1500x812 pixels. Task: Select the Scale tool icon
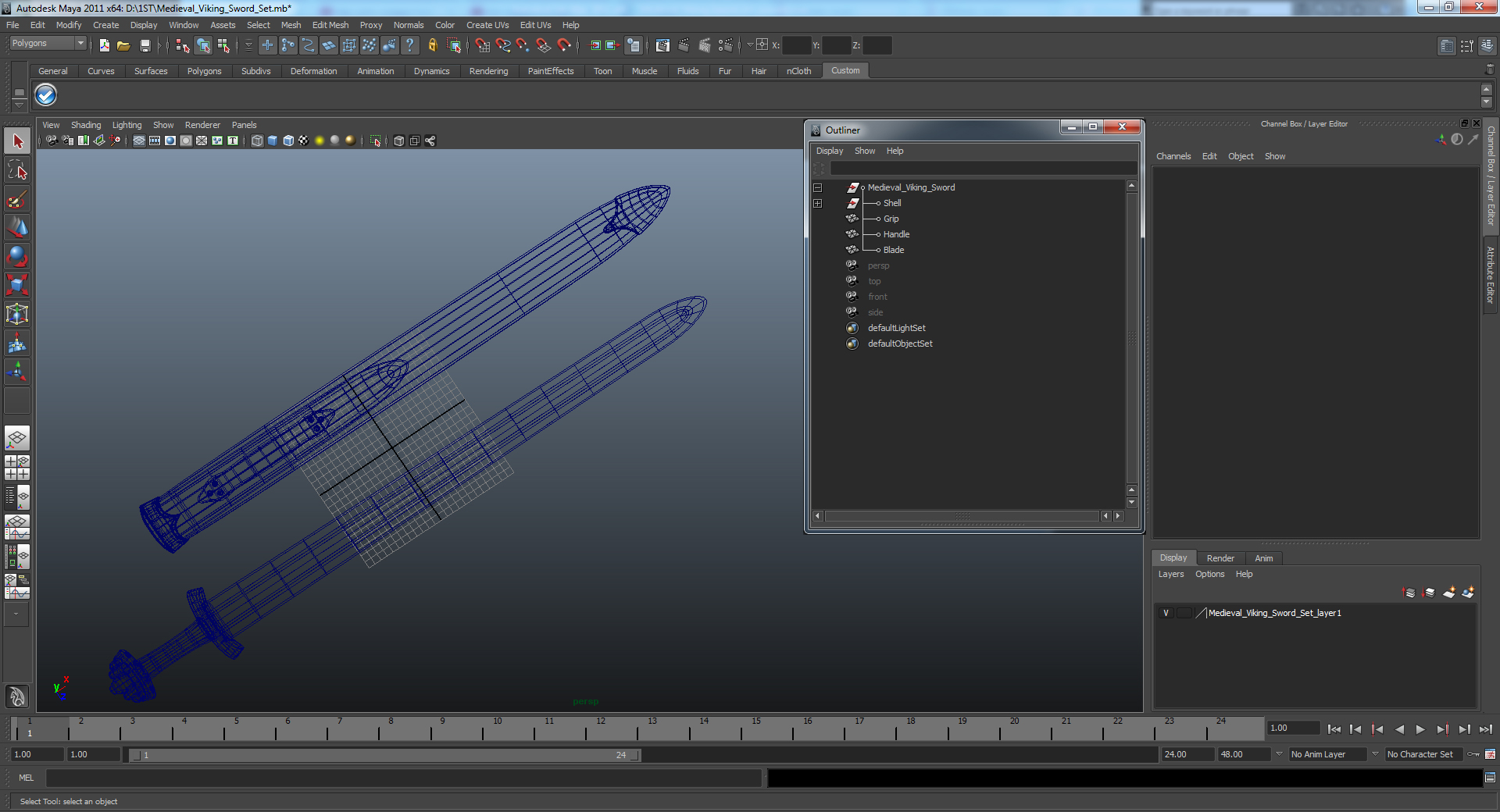(17, 285)
